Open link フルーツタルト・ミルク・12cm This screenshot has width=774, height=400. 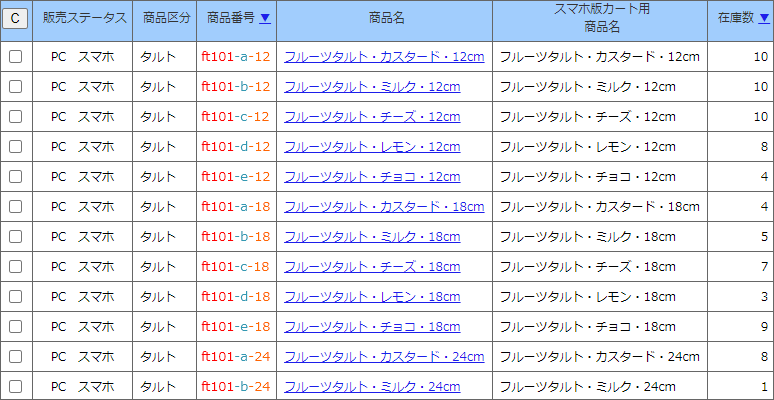point(372,87)
